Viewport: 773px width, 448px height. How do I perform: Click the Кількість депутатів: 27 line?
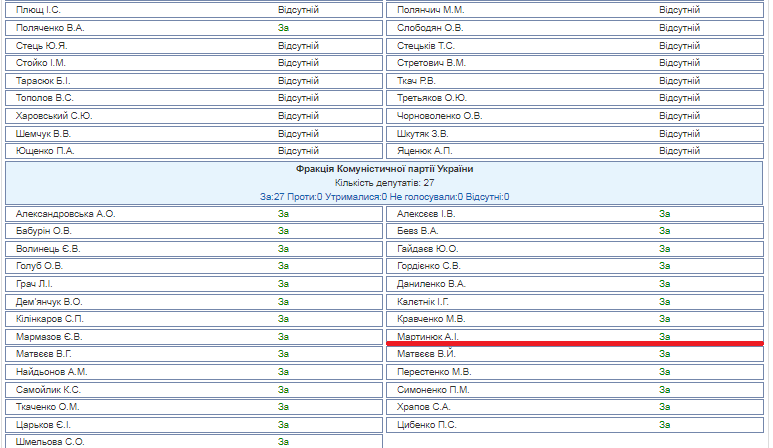(385, 183)
